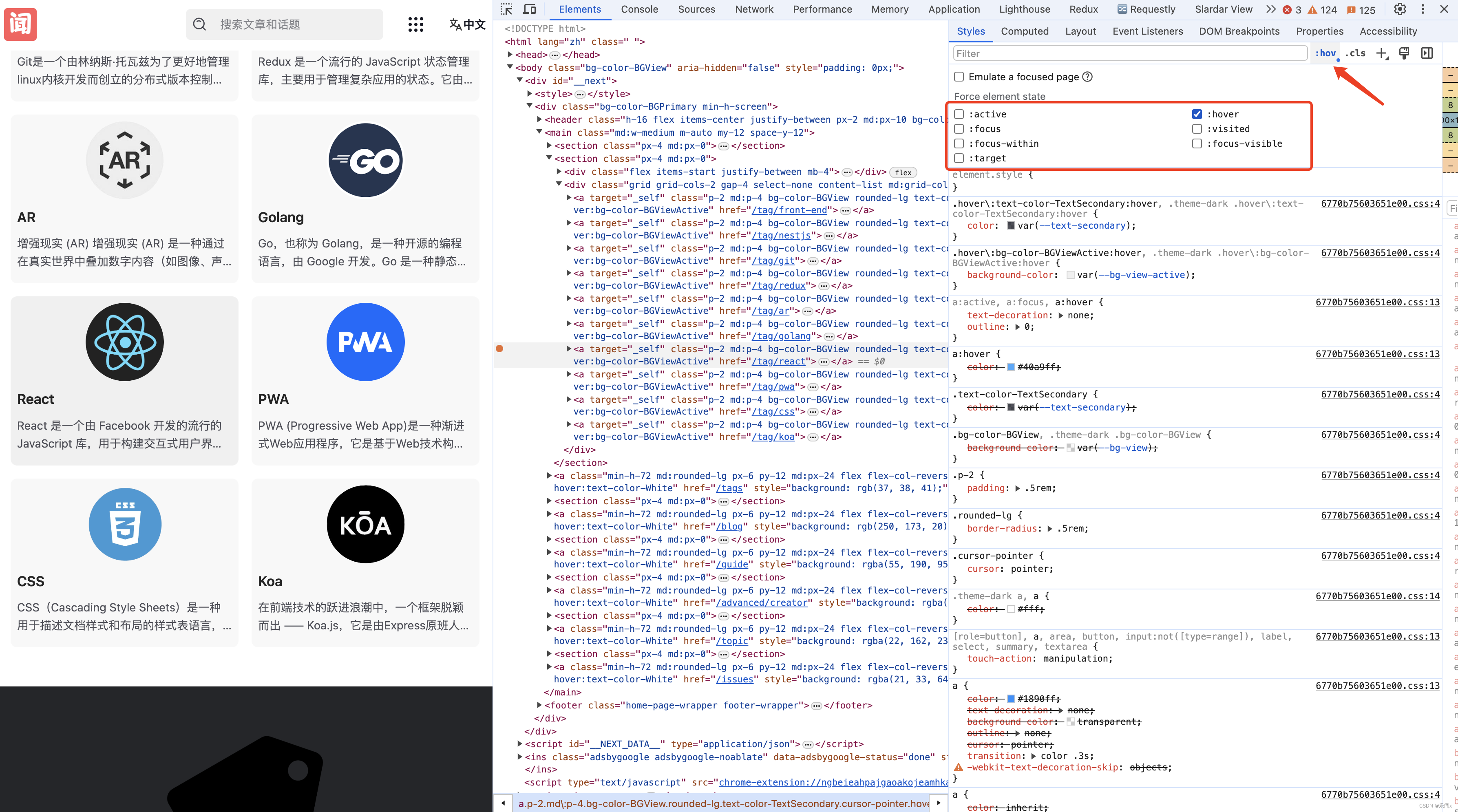The width and height of the screenshot is (1458, 812).
Task: Open the Accessibility pane tab
Action: pyautogui.click(x=1388, y=31)
